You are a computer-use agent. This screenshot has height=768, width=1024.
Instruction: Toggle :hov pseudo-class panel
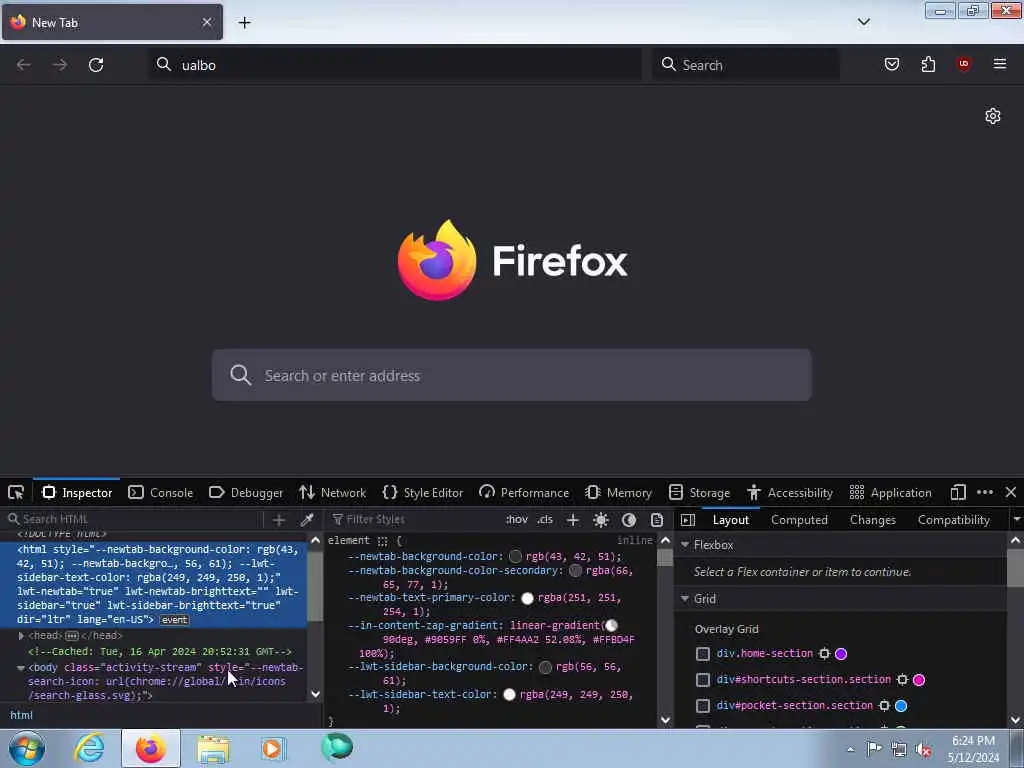click(x=517, y=520)
